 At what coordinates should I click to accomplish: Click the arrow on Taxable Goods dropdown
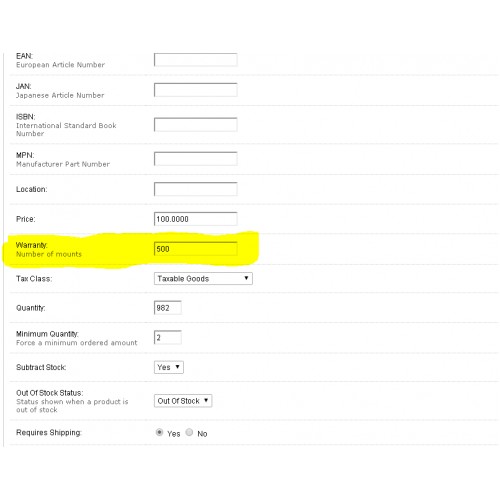click(246, 278)
